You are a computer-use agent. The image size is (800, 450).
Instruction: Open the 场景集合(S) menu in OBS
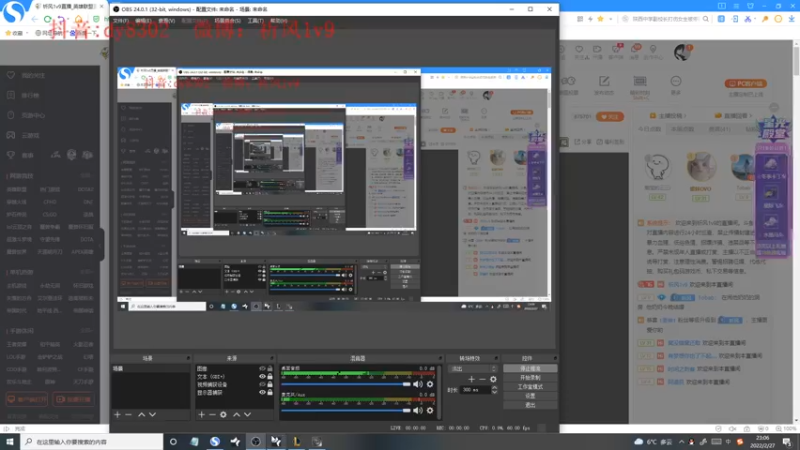(x=228, y=21)
